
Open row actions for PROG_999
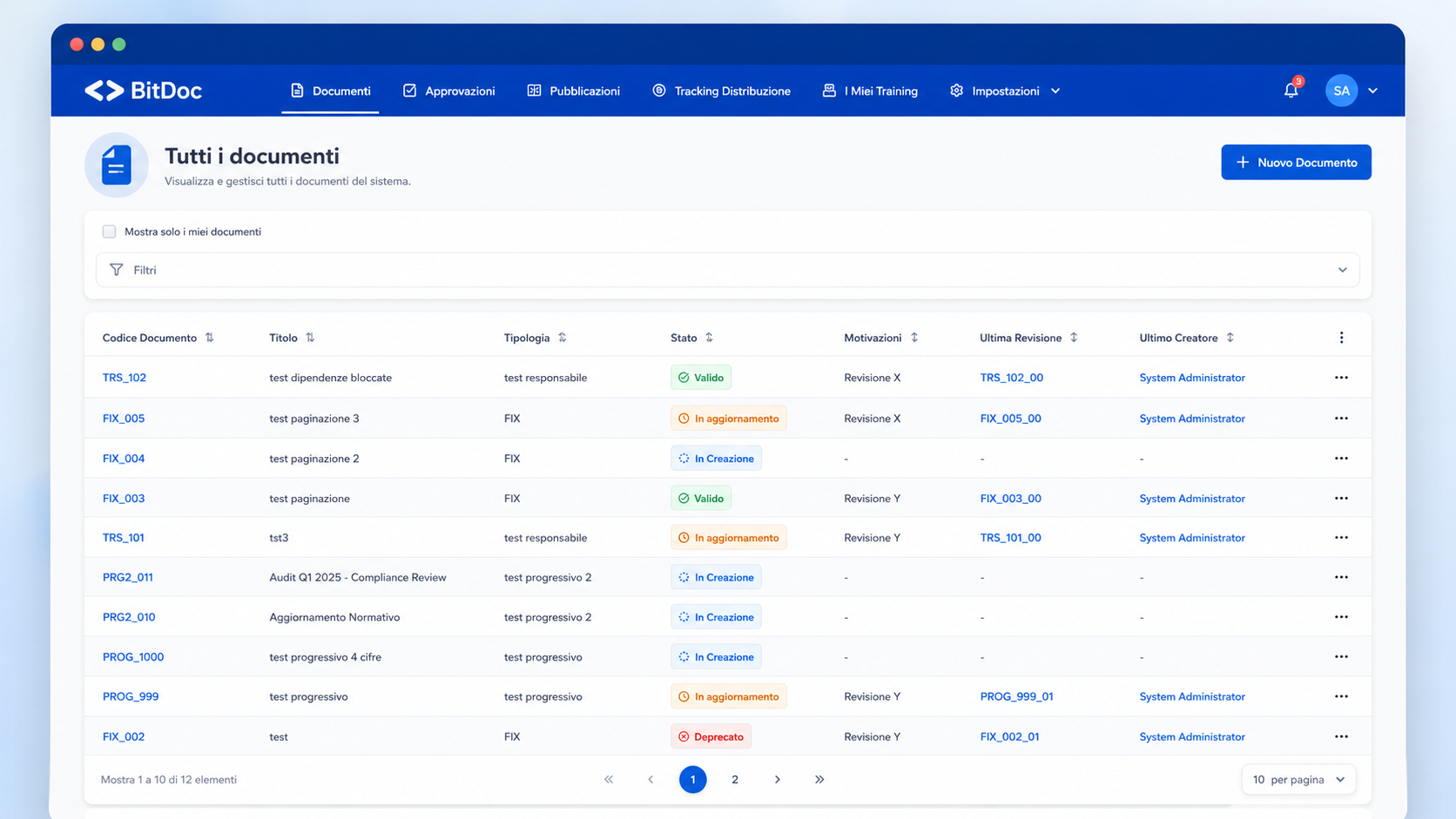point(1341,696)
